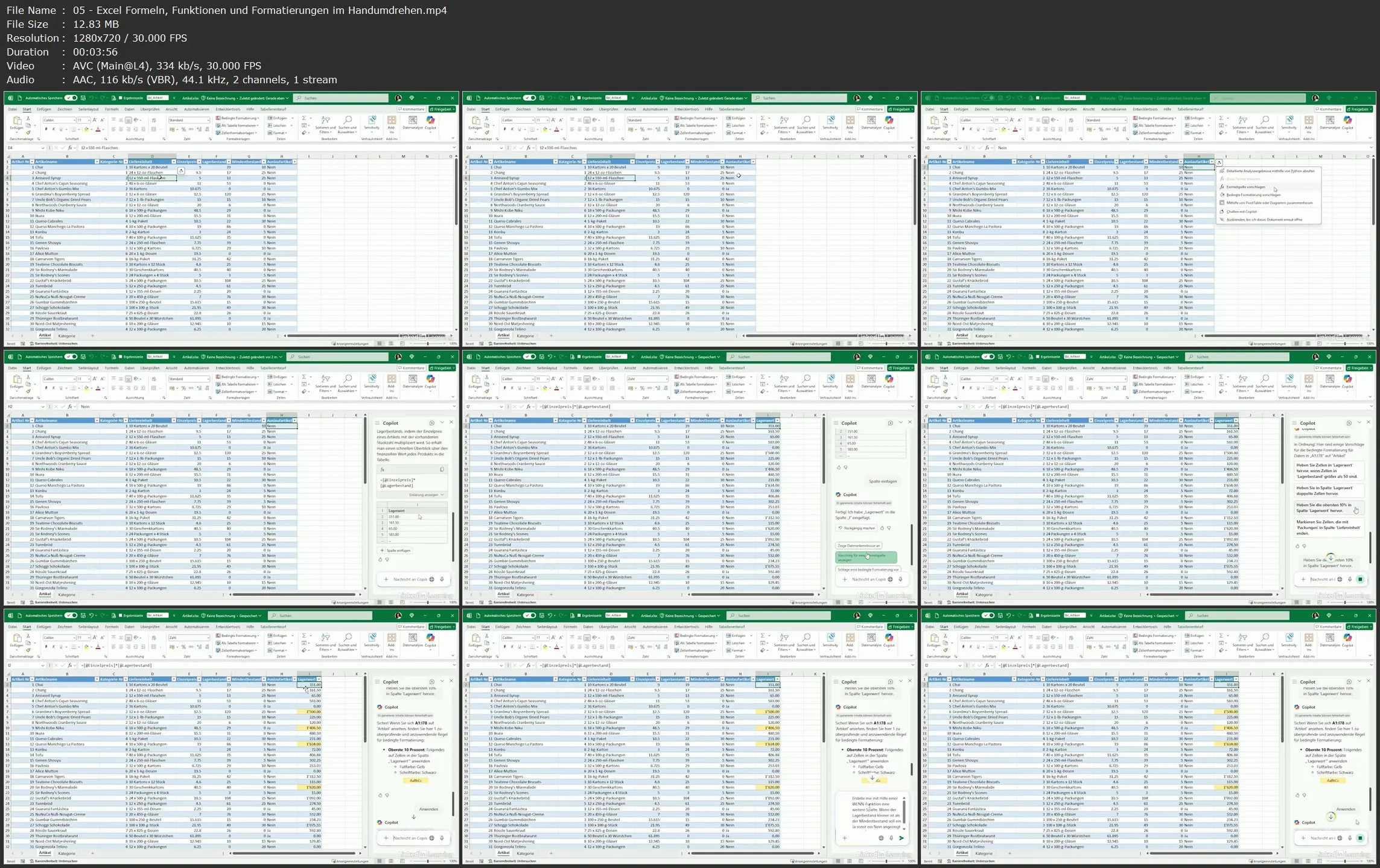Screen dimensions: 1380x868
Task: In middle-right thumbnail, click green stop-generating icon
Action: pyautogui.click(x=1360, y=579)
